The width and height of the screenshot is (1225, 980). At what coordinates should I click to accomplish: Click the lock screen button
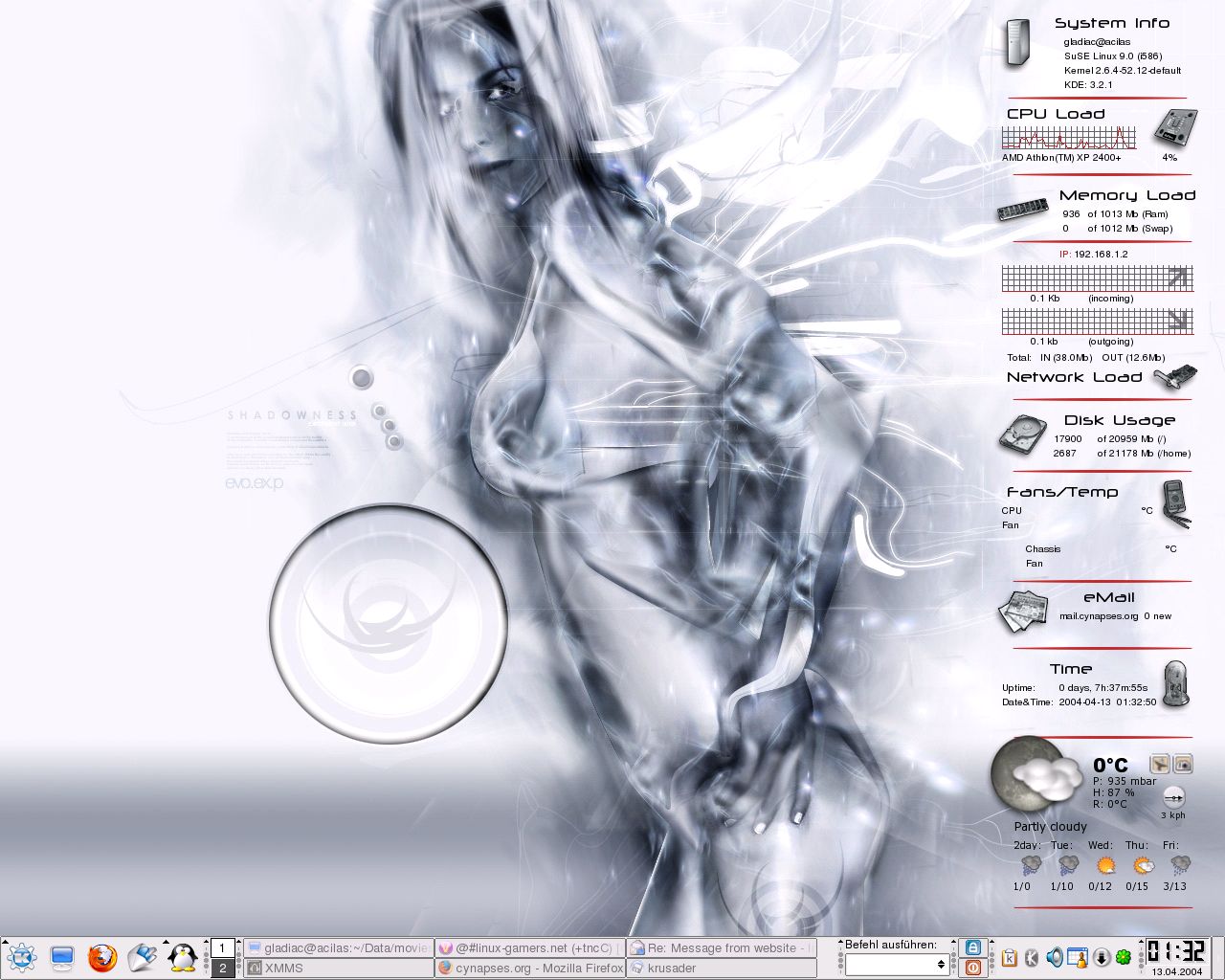tap(973, 947)
